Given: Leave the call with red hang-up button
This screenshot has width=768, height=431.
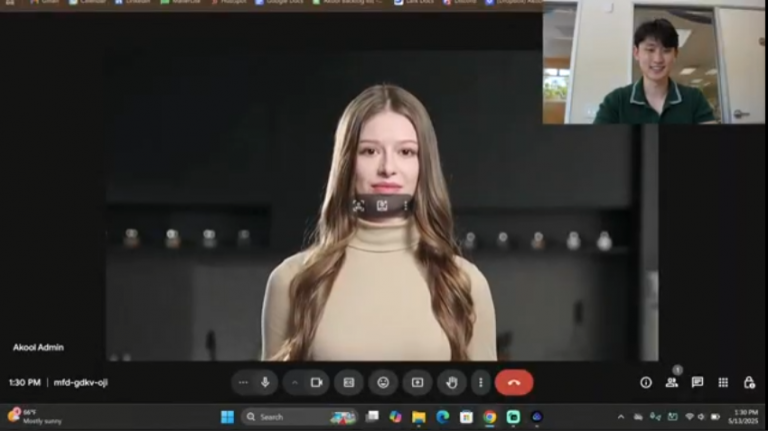Looking at the screenshot, I should 514,382.
